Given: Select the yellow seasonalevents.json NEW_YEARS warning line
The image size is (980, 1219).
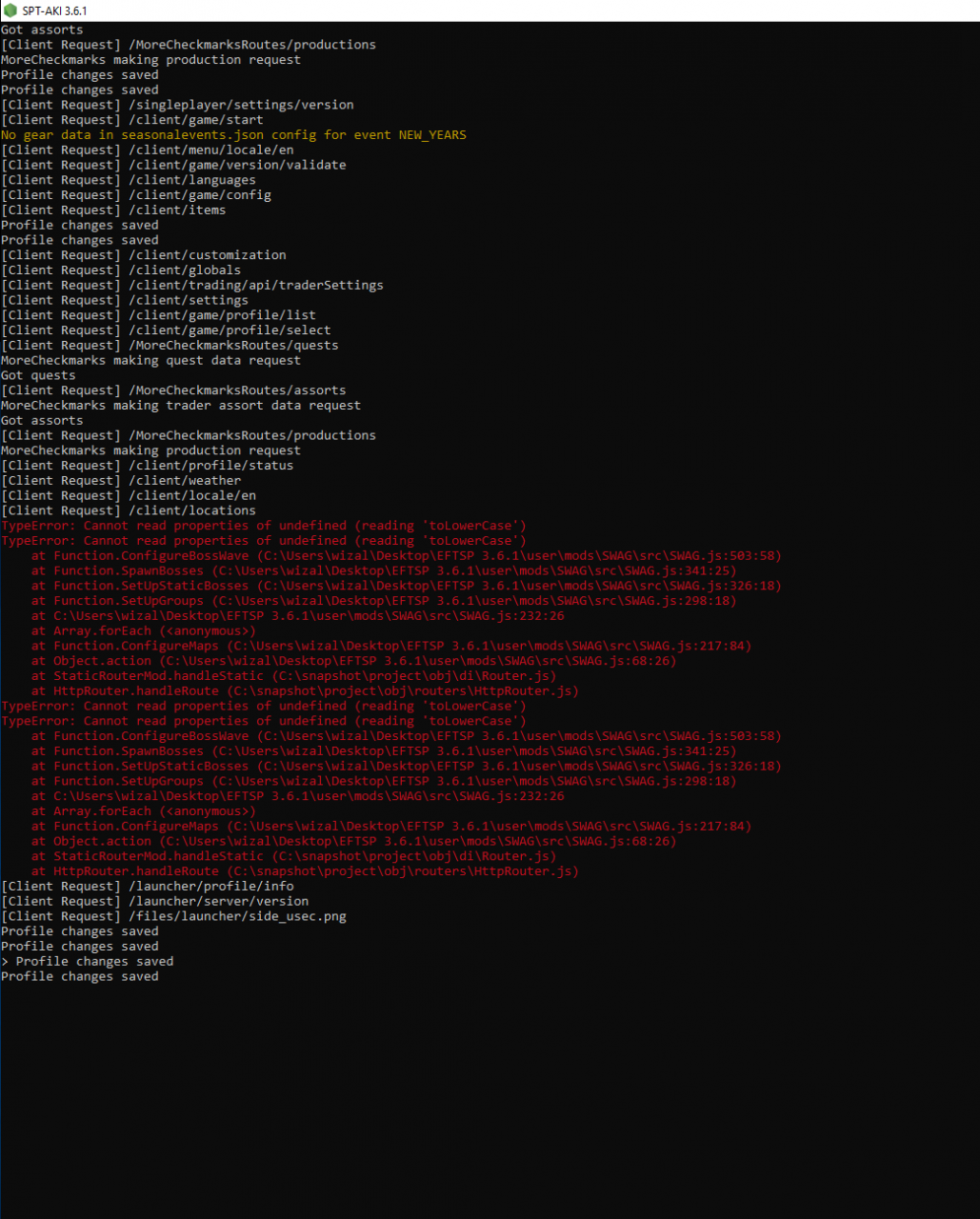Looking at the screenshot, I should point(233,135).
